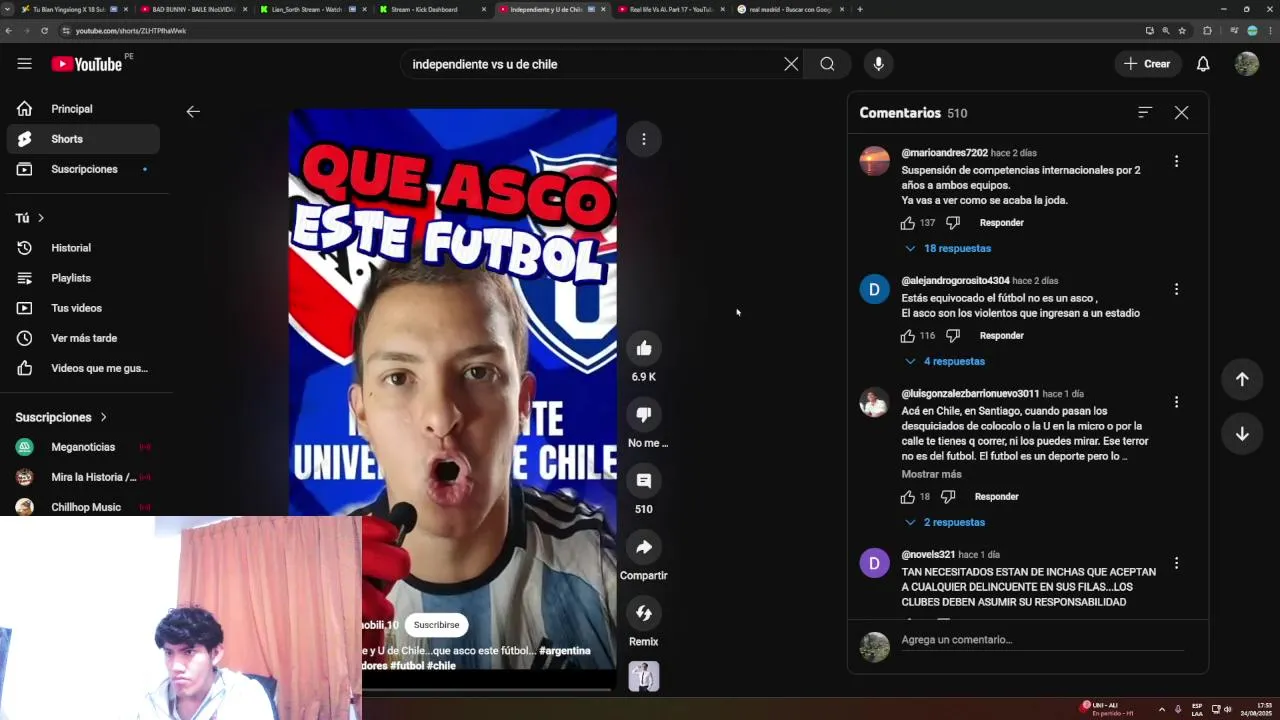Open the Suscripciones section header
1280x720 pixels.
61,417
